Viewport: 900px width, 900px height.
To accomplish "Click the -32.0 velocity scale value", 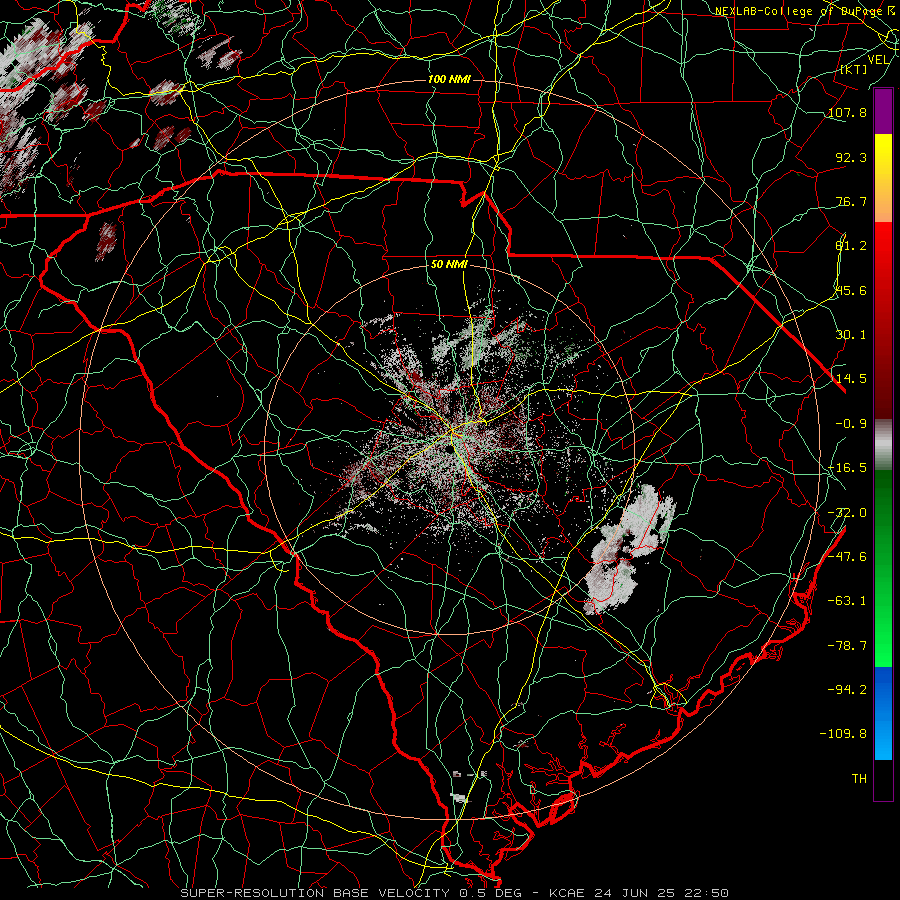I will (x=847, y=513).
